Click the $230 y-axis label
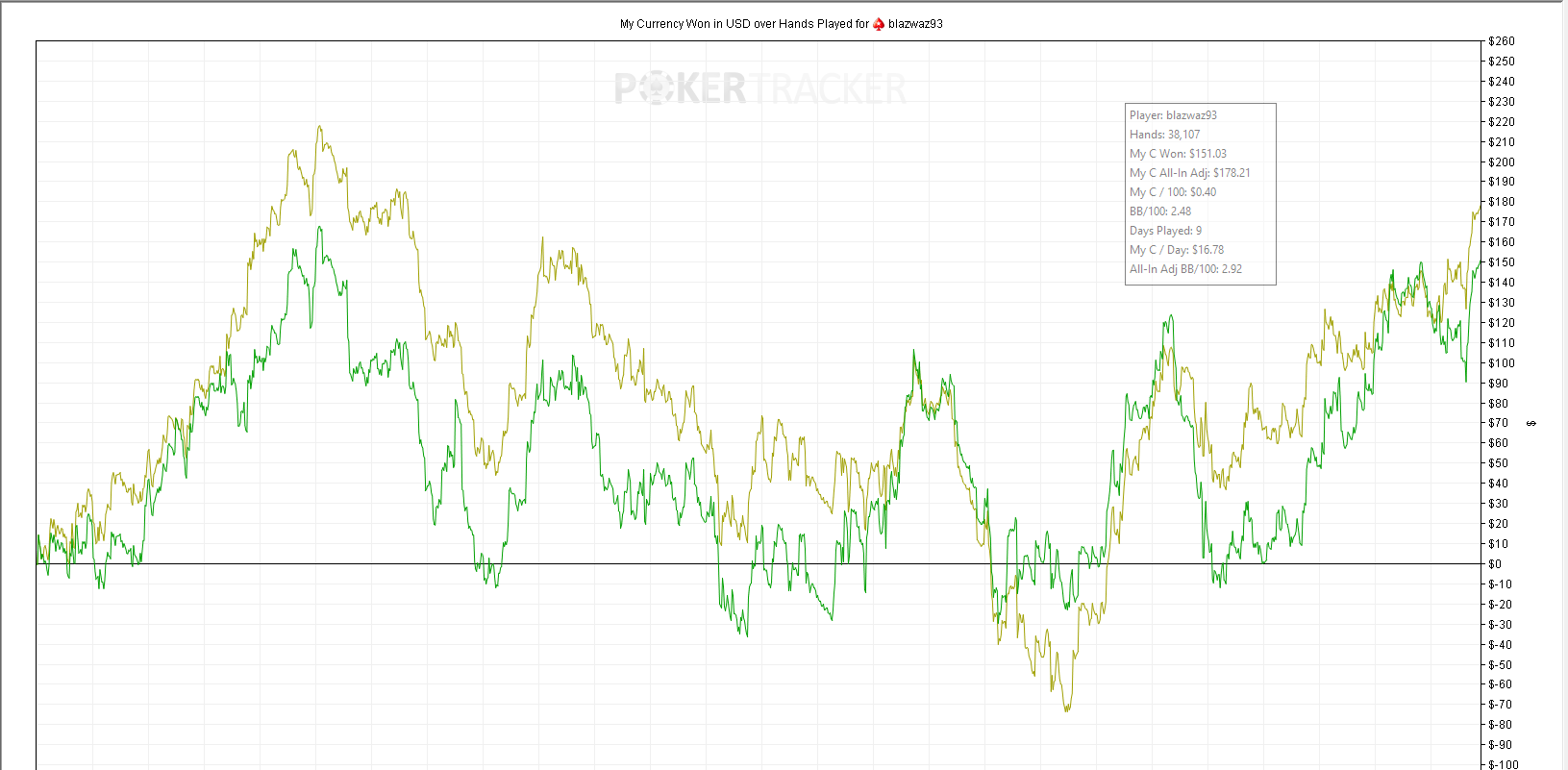The width and height of the screenshot is (1568, 770). 1501,102
